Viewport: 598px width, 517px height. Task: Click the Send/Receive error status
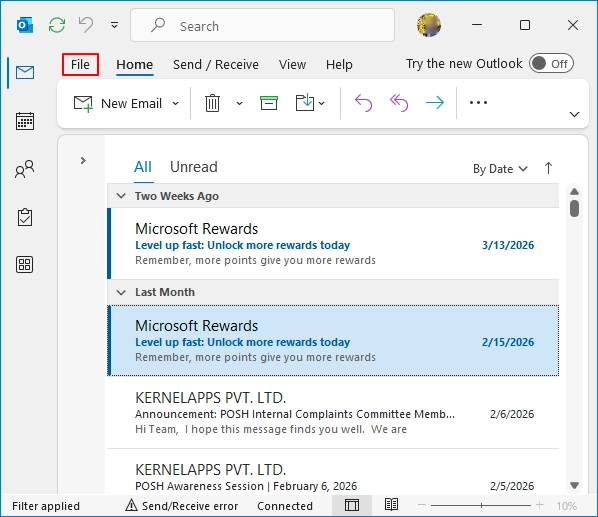coord(182,506)
